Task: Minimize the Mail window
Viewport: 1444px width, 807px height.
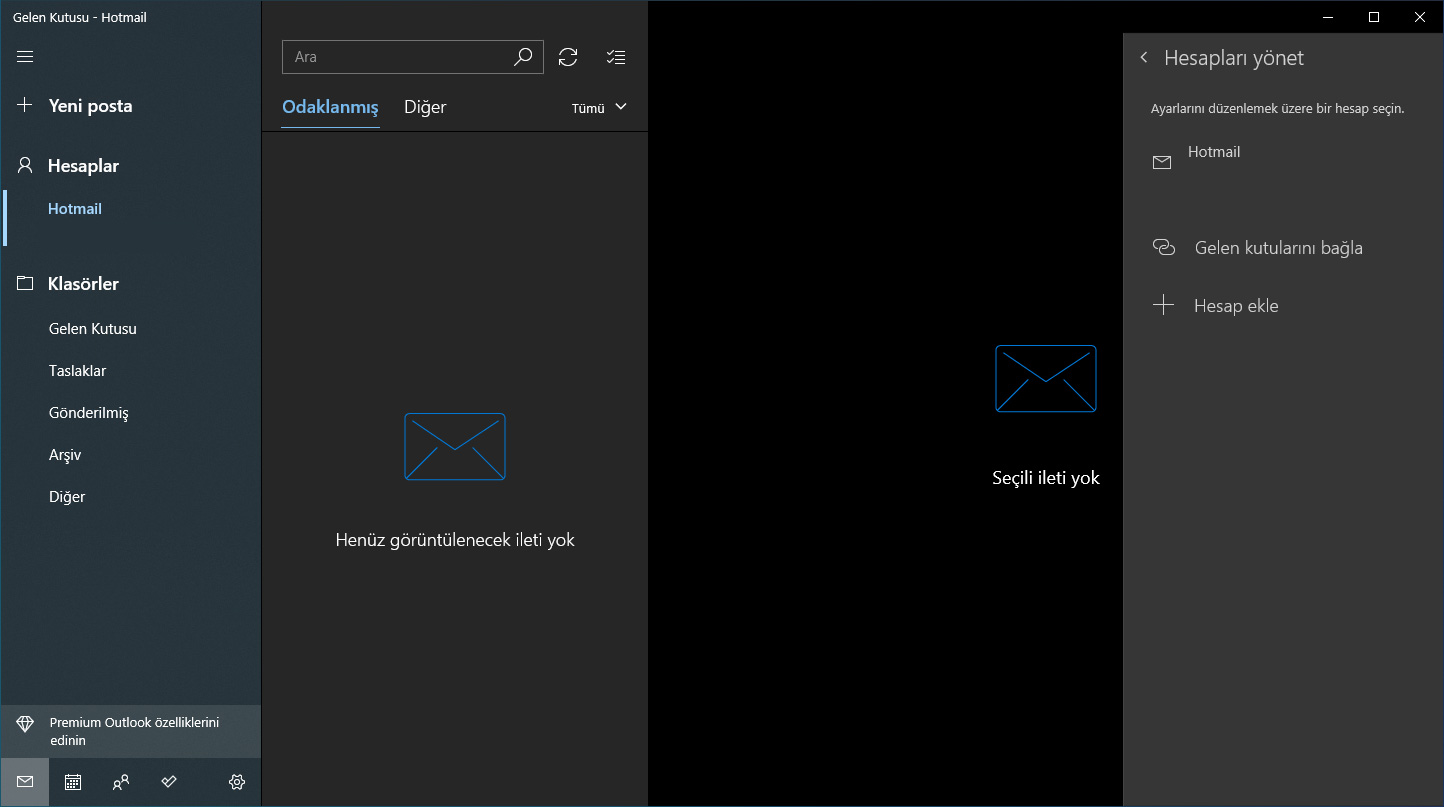Action: coord(1328,17)
